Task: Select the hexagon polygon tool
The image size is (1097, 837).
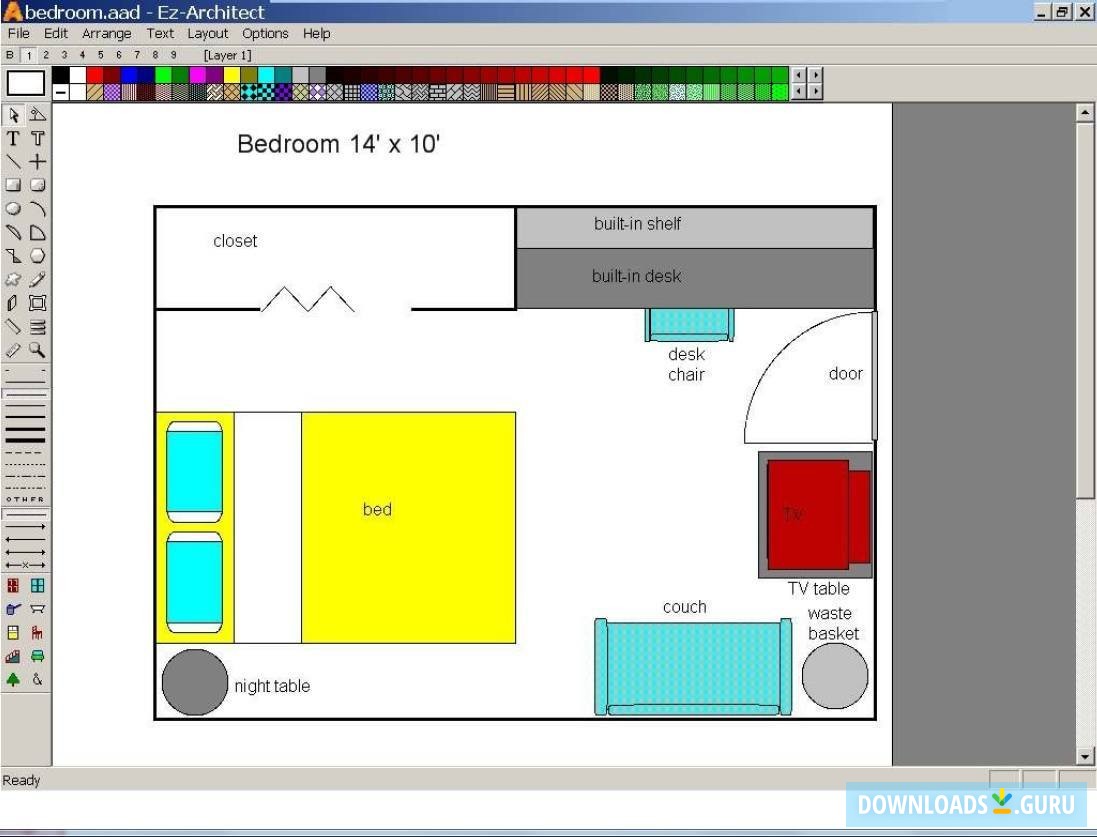Action: pos(38,256)
